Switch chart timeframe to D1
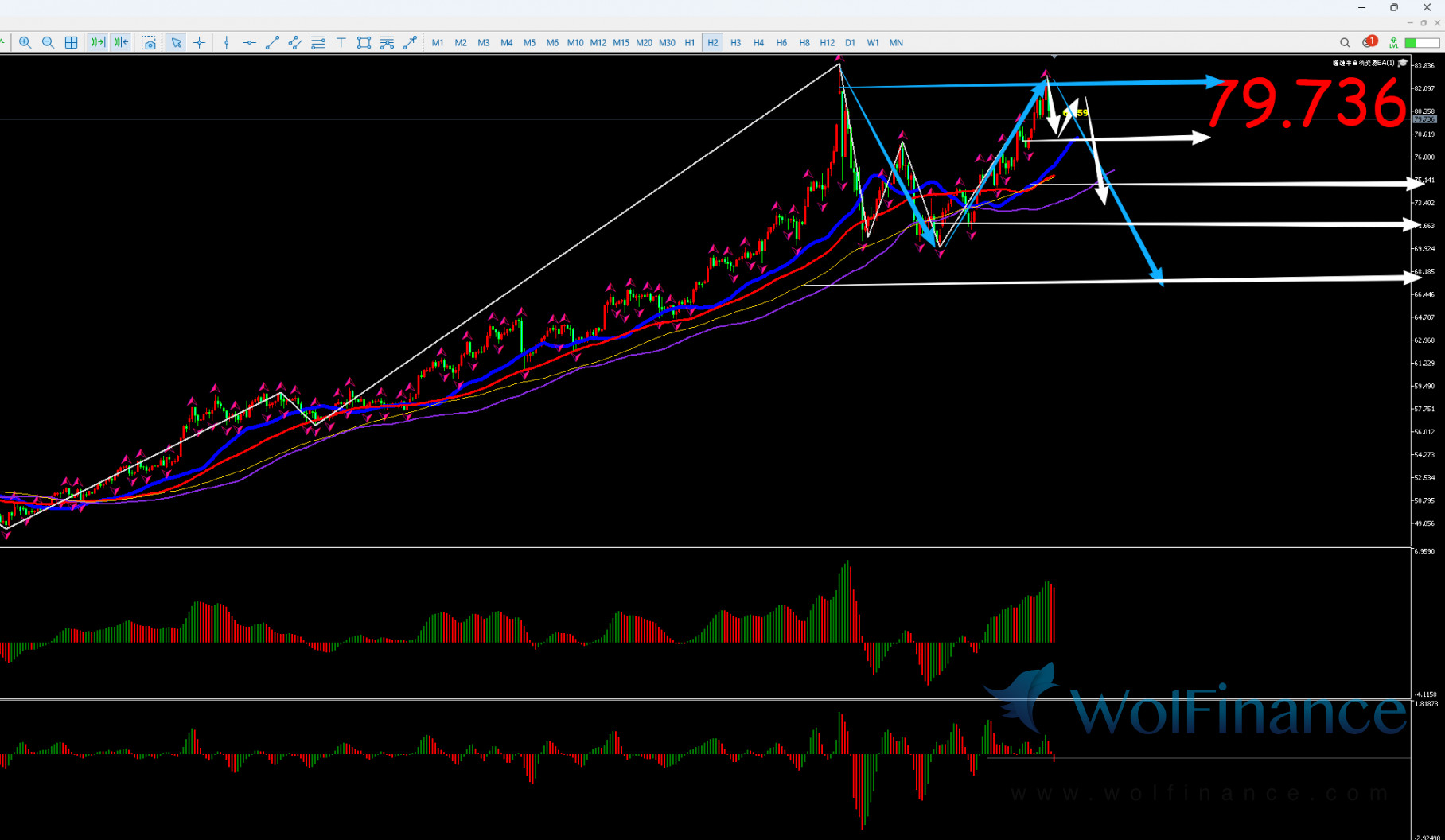Viewport: 1445px width, 840px height. click(x=850, y=43)
